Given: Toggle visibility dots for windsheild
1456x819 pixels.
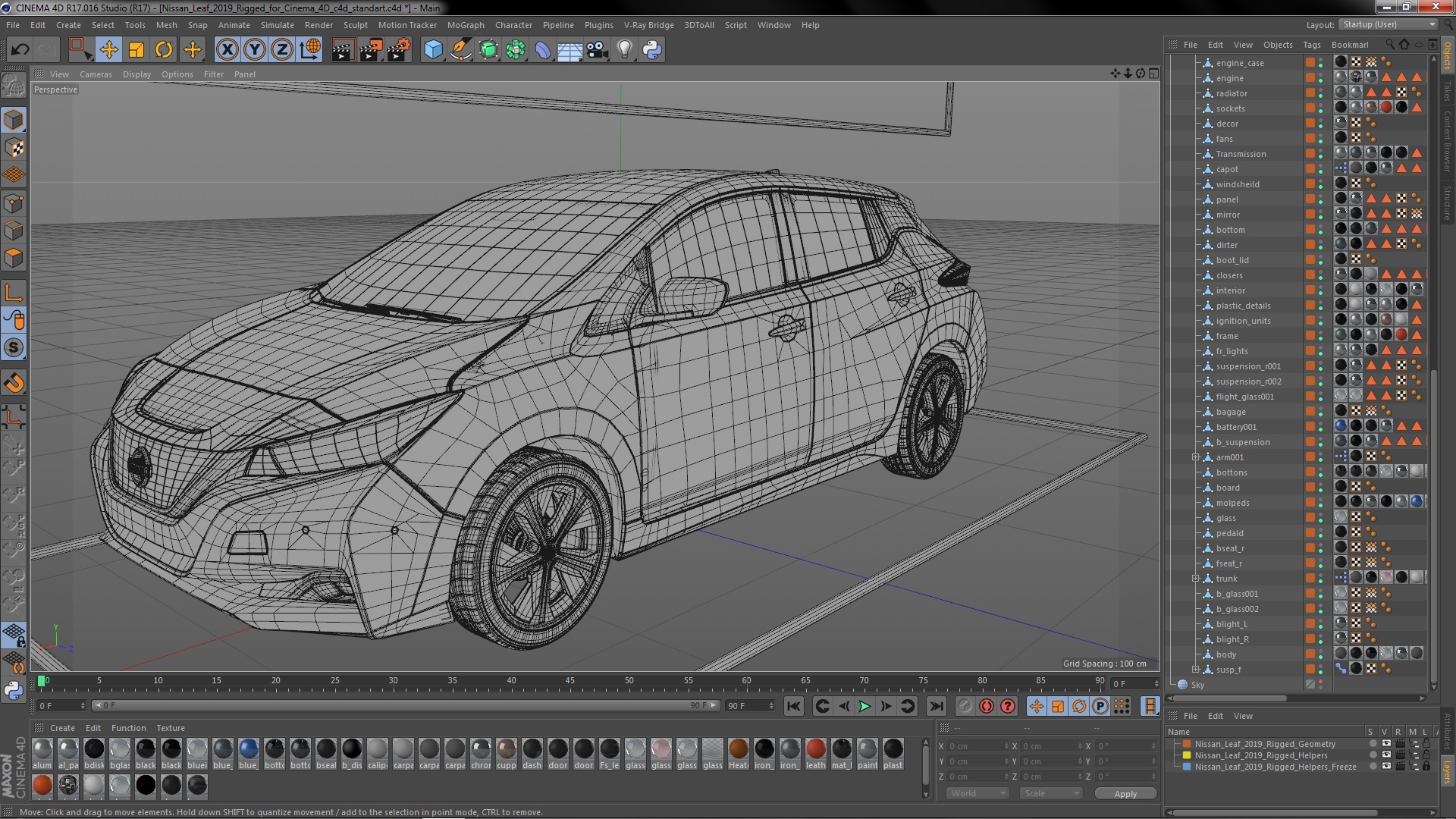Looking at the screenshot, I should 1320,184.
